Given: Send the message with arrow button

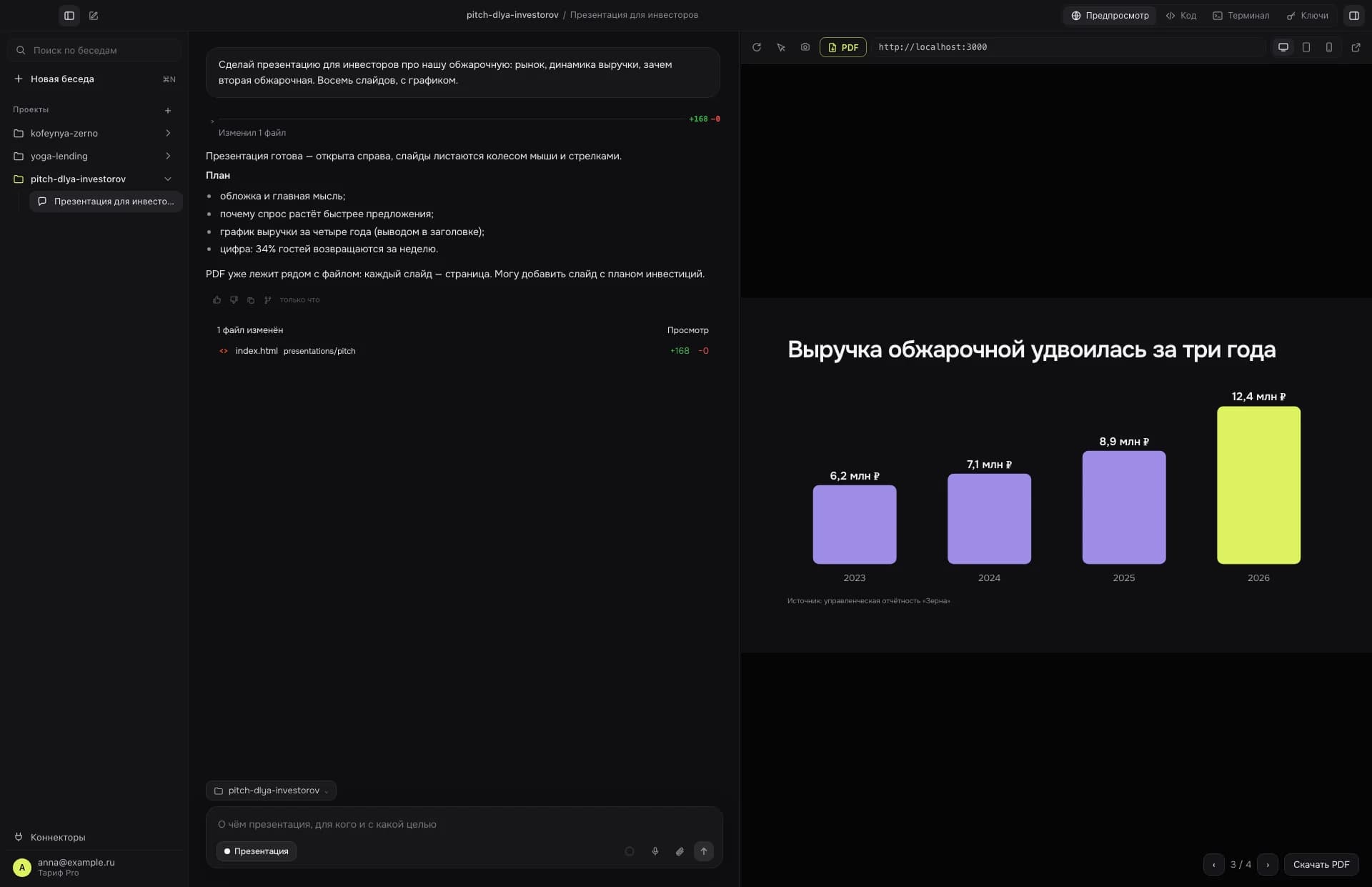Looking at the screenshot, I should [704, 851].
